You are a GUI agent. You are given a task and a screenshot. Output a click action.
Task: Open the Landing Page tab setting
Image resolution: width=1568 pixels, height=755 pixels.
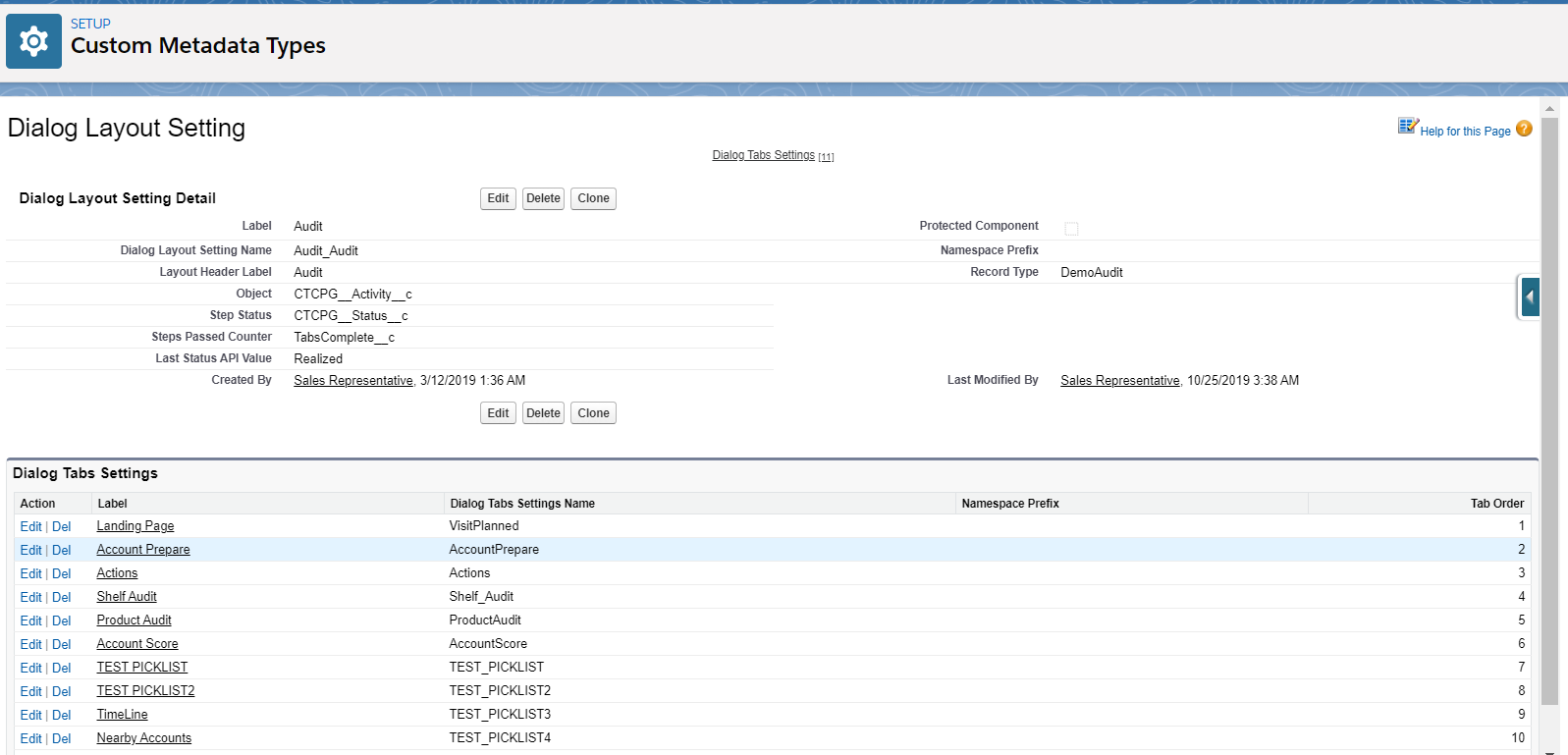tap(135, 526)
